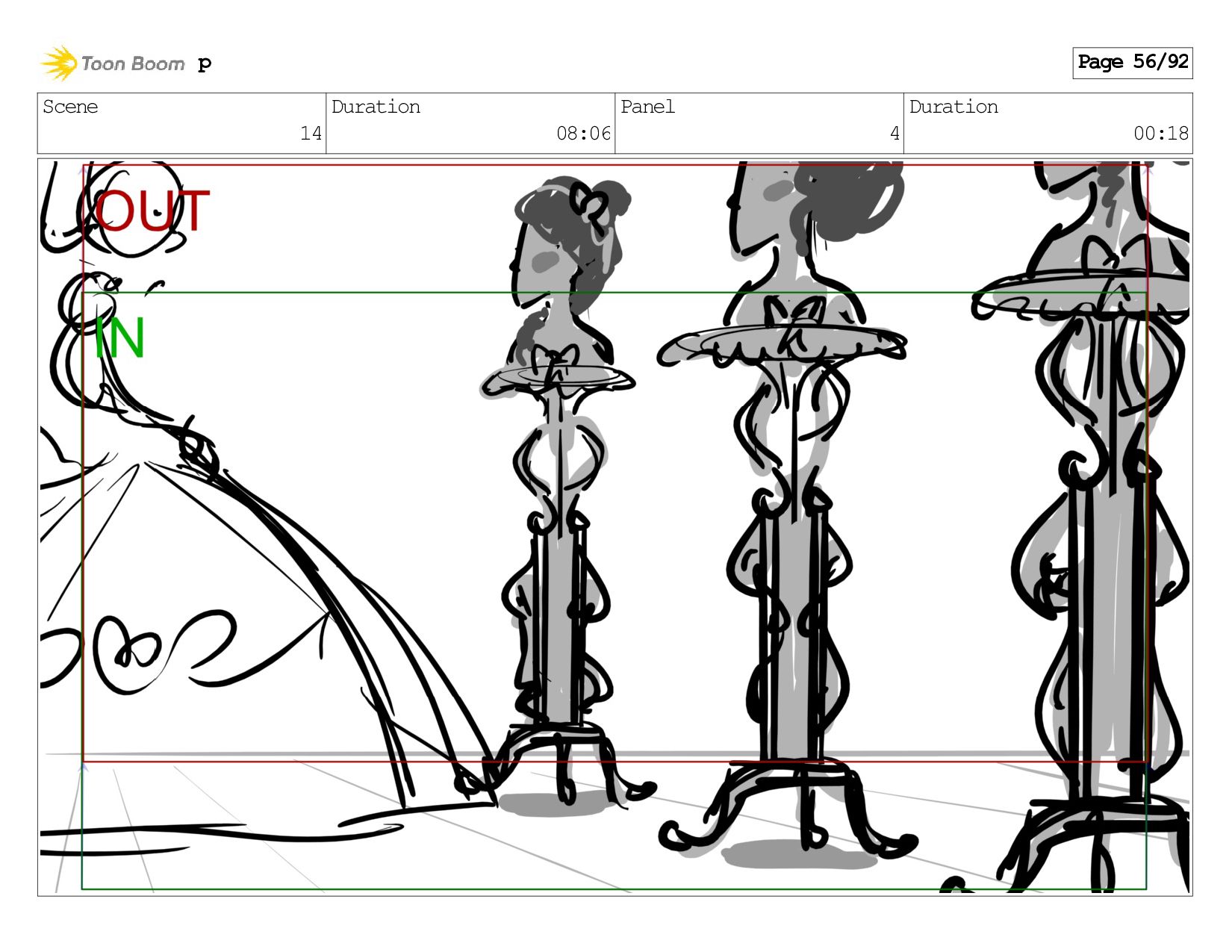Click the scene number '14'
This screenshot has width=1232, height=952.
[311, 134]
